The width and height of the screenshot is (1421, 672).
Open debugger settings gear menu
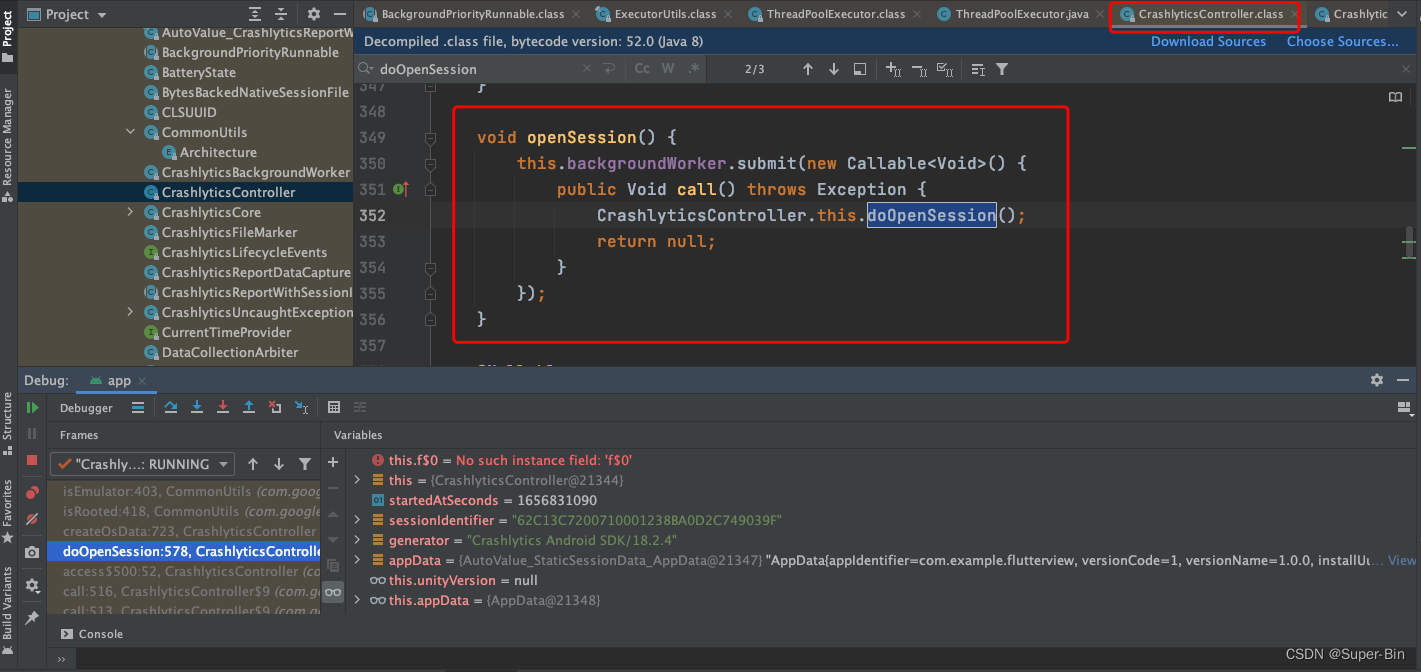click(32, 585)
